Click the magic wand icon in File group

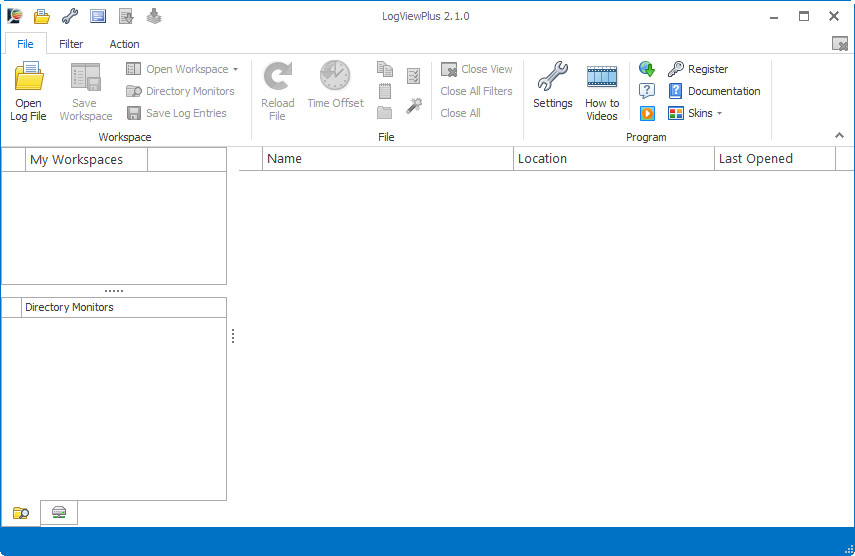pos(414,106)
